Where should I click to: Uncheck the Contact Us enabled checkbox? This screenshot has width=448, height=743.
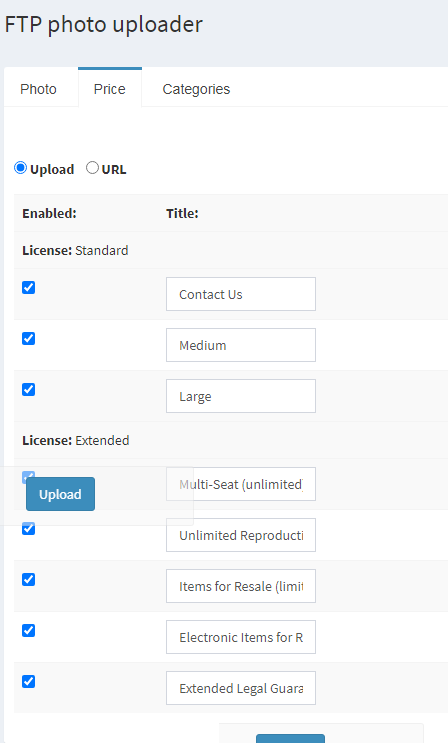tap(28, 288)
